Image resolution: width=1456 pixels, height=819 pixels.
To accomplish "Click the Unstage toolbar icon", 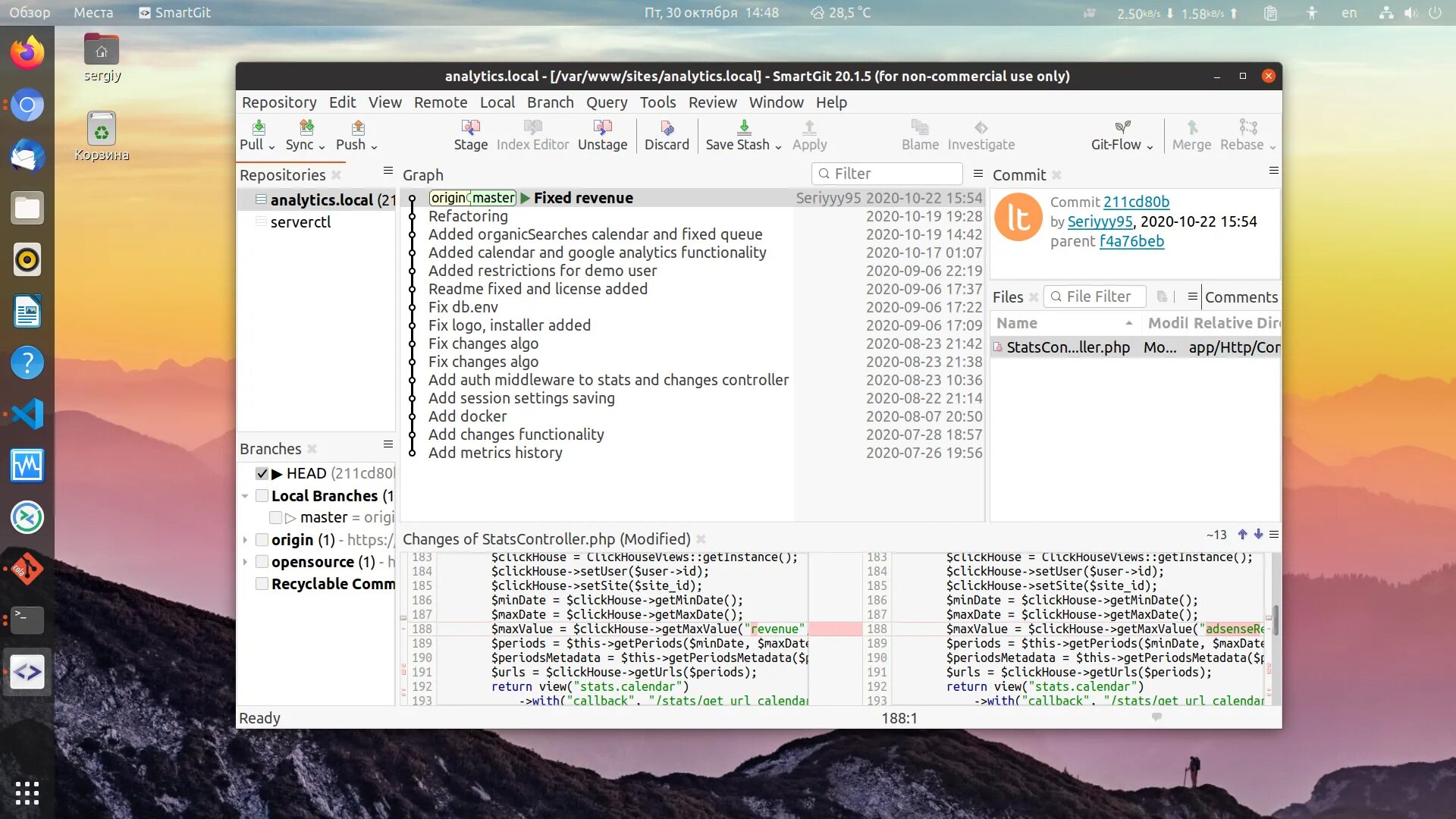I will point(602,127).
